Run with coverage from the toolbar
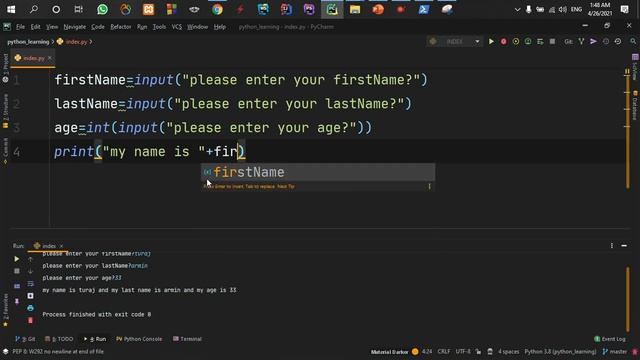Screen dimensions: 640x360 click(x=516, y=42)
